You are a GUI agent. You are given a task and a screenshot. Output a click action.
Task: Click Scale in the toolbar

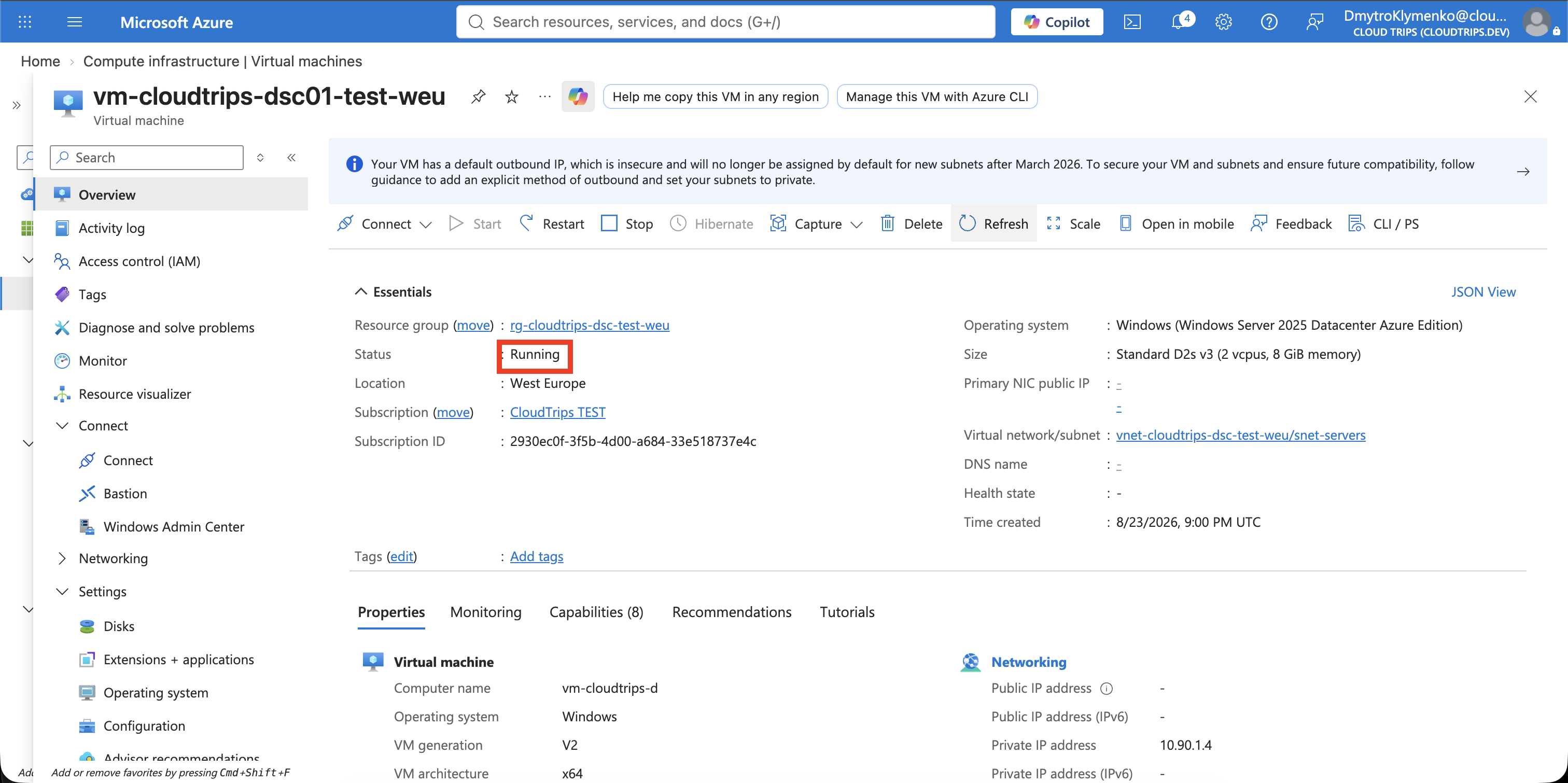point(1074,223)
